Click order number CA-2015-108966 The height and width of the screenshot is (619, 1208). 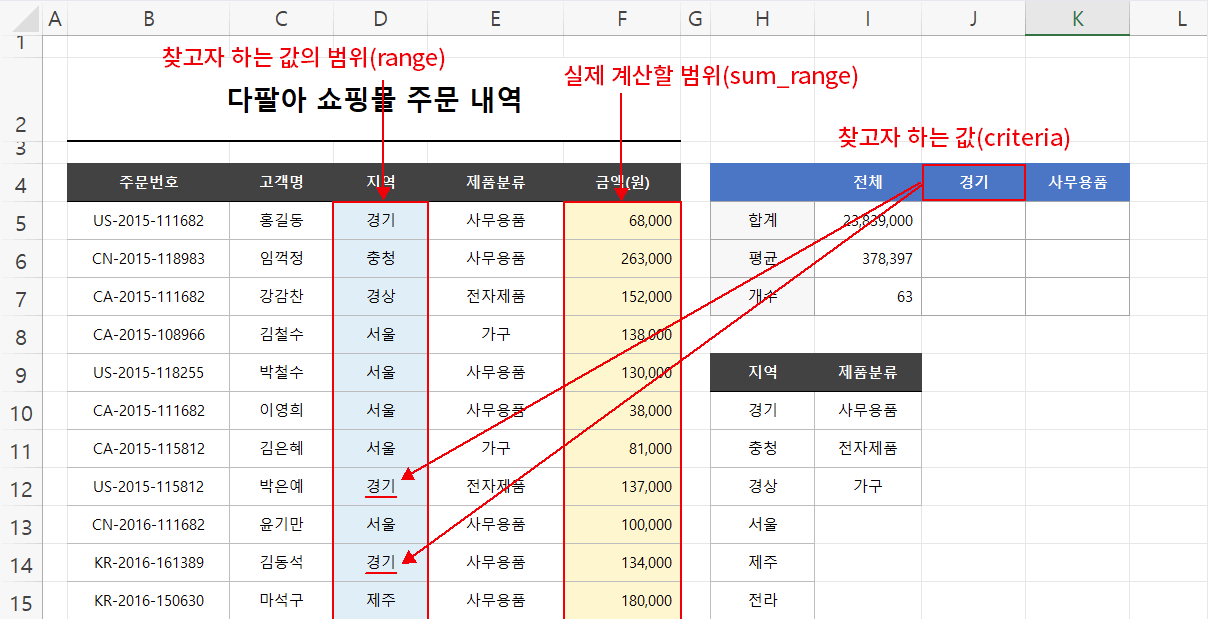pos(148,335)
